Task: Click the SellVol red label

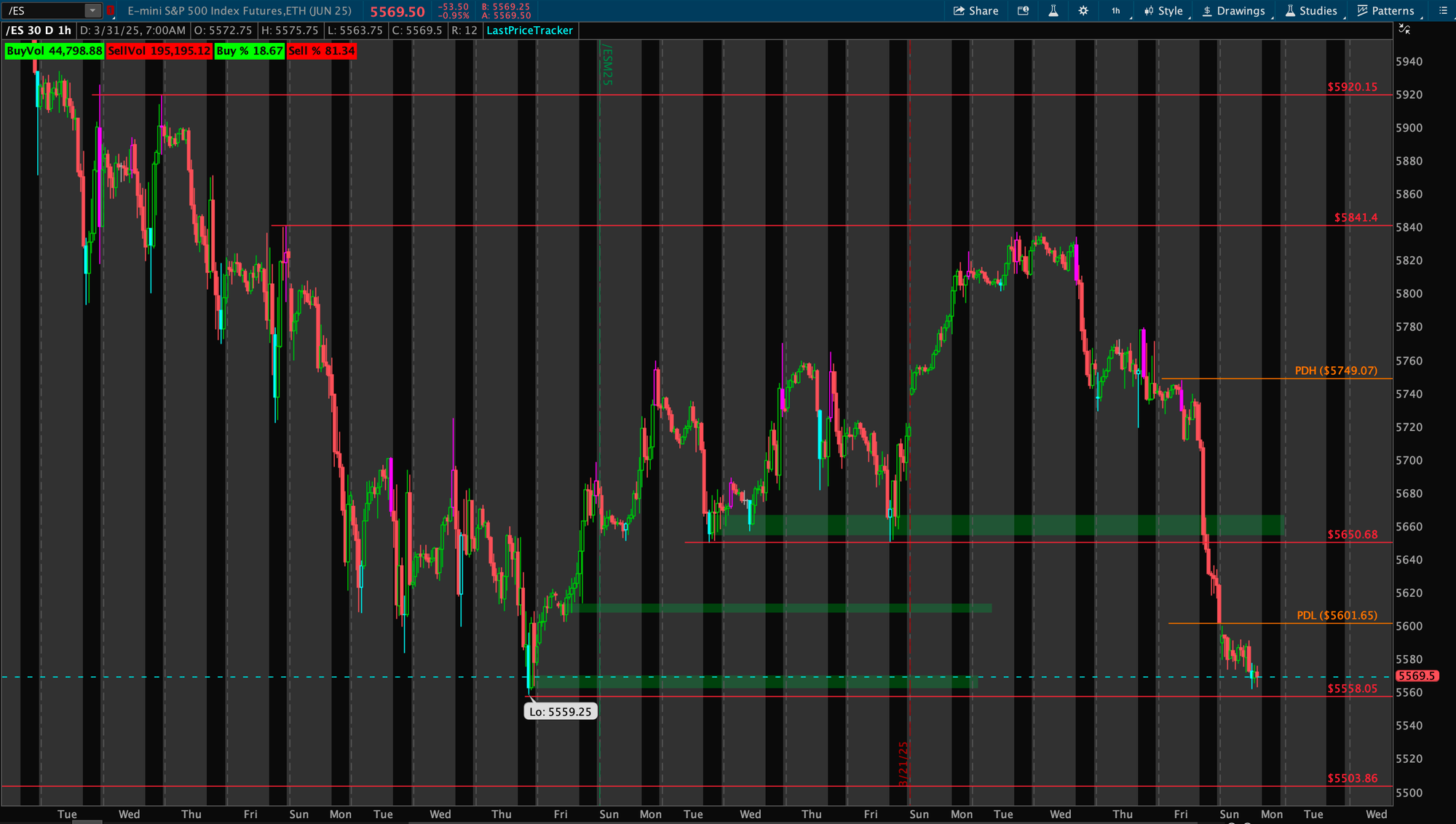Action: coord(159,51)
